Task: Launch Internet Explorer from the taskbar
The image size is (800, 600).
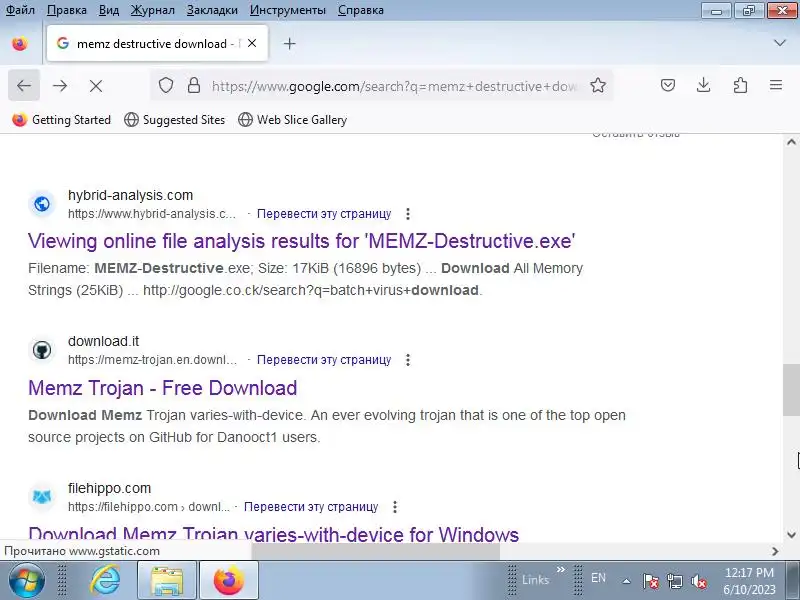Action: click(x=106, y=581)
